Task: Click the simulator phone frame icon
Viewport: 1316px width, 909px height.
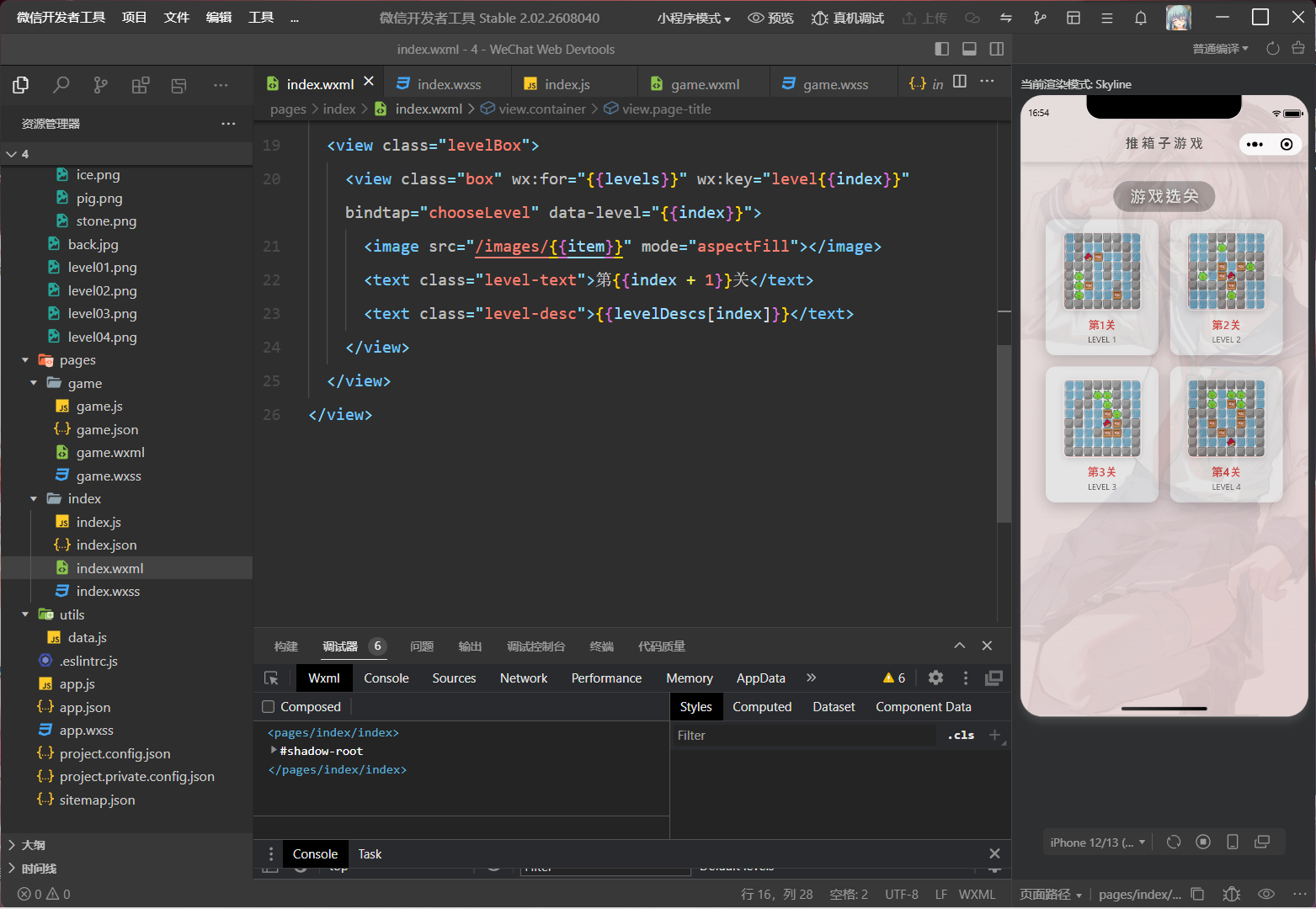Action: (1233, 842)
